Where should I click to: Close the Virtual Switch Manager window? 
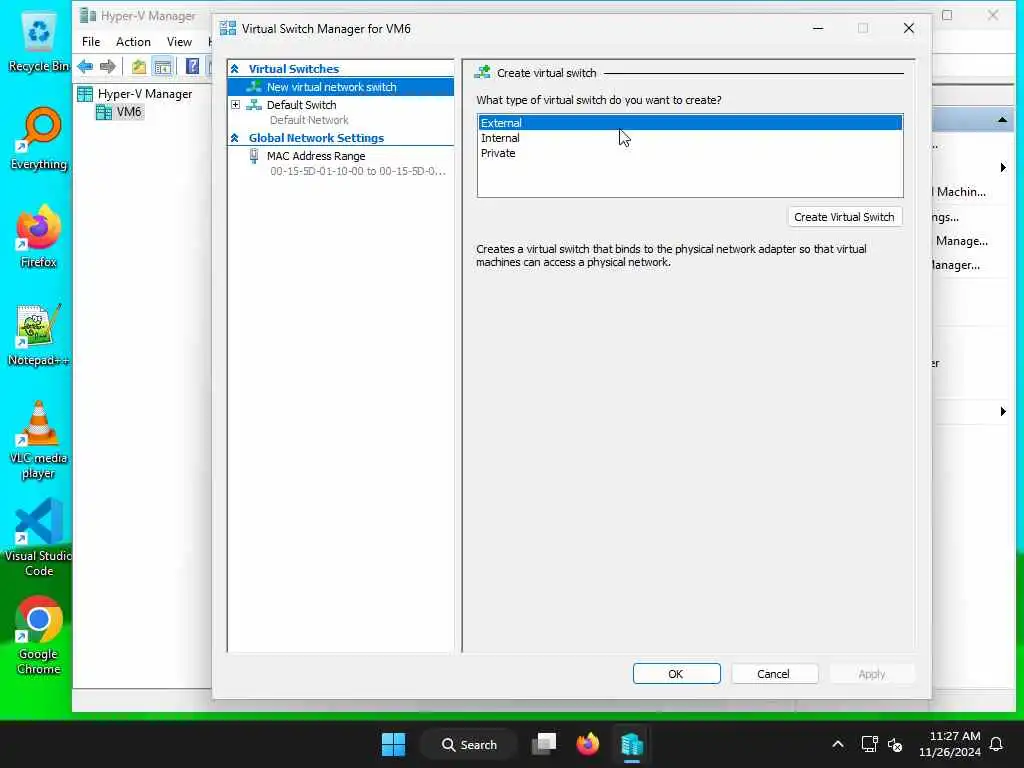coord(908,28)
